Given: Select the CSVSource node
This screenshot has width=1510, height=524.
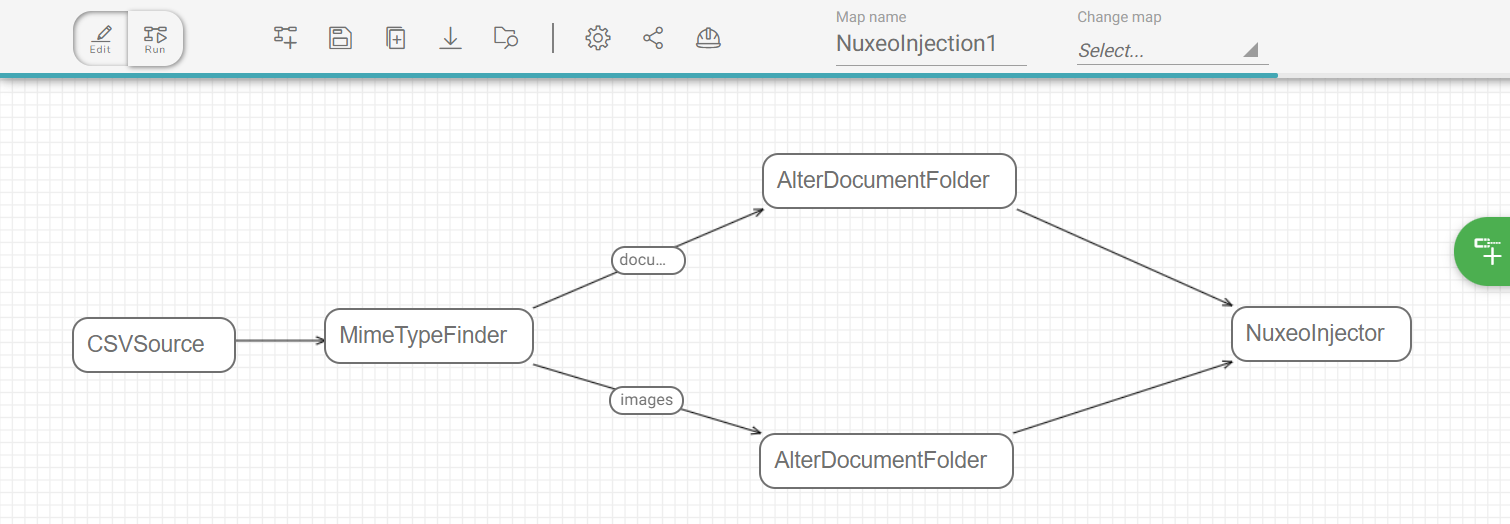Looking at the screenshot, I should click(x=154, y=345).
